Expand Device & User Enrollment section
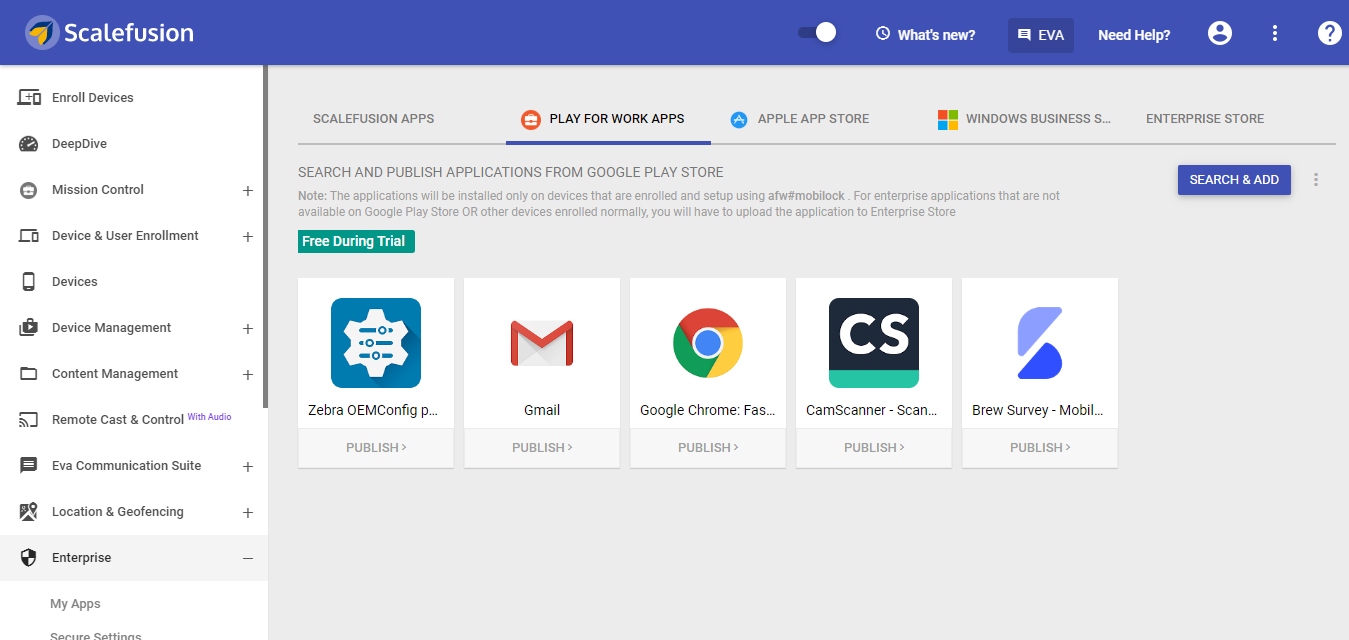Screen dimensions: 1349x640 [x=248, y=236]
